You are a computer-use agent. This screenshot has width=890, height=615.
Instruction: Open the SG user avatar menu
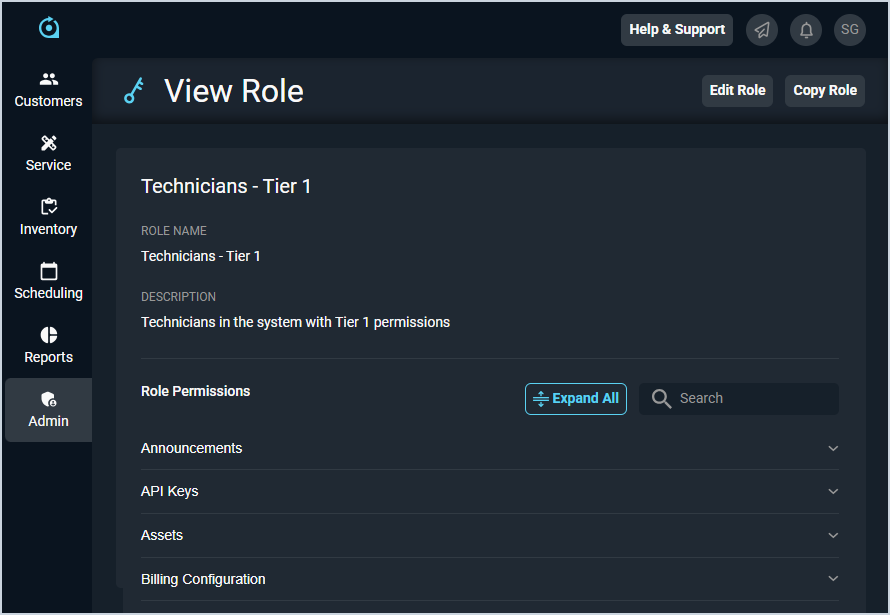(850, 30)
